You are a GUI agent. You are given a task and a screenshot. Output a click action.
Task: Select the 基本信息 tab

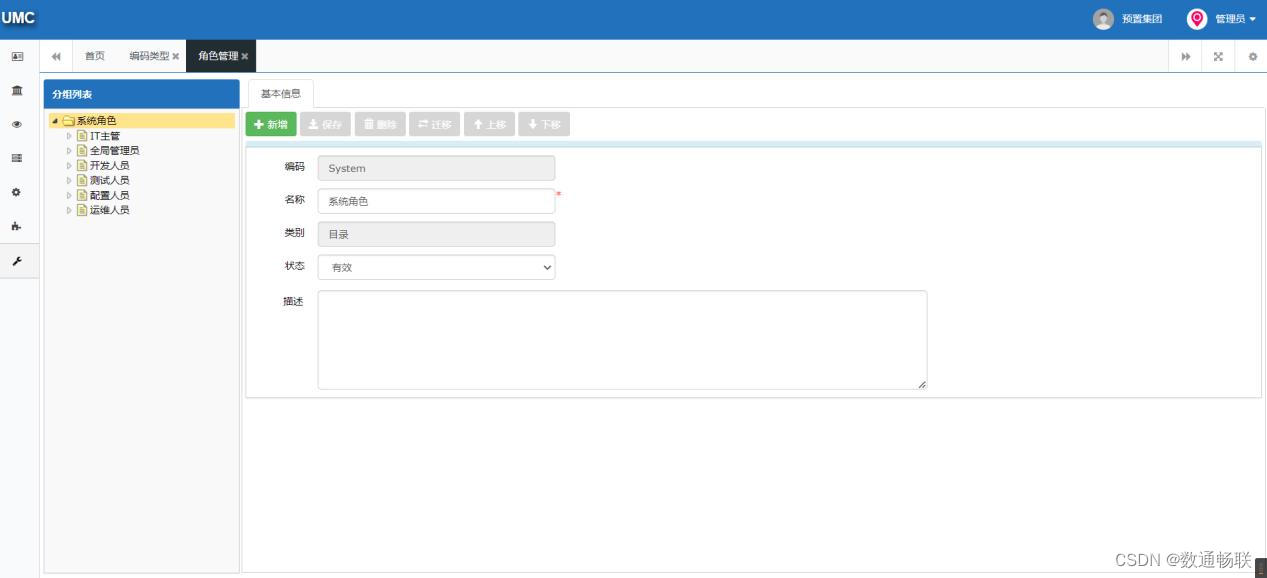(280, 94)
